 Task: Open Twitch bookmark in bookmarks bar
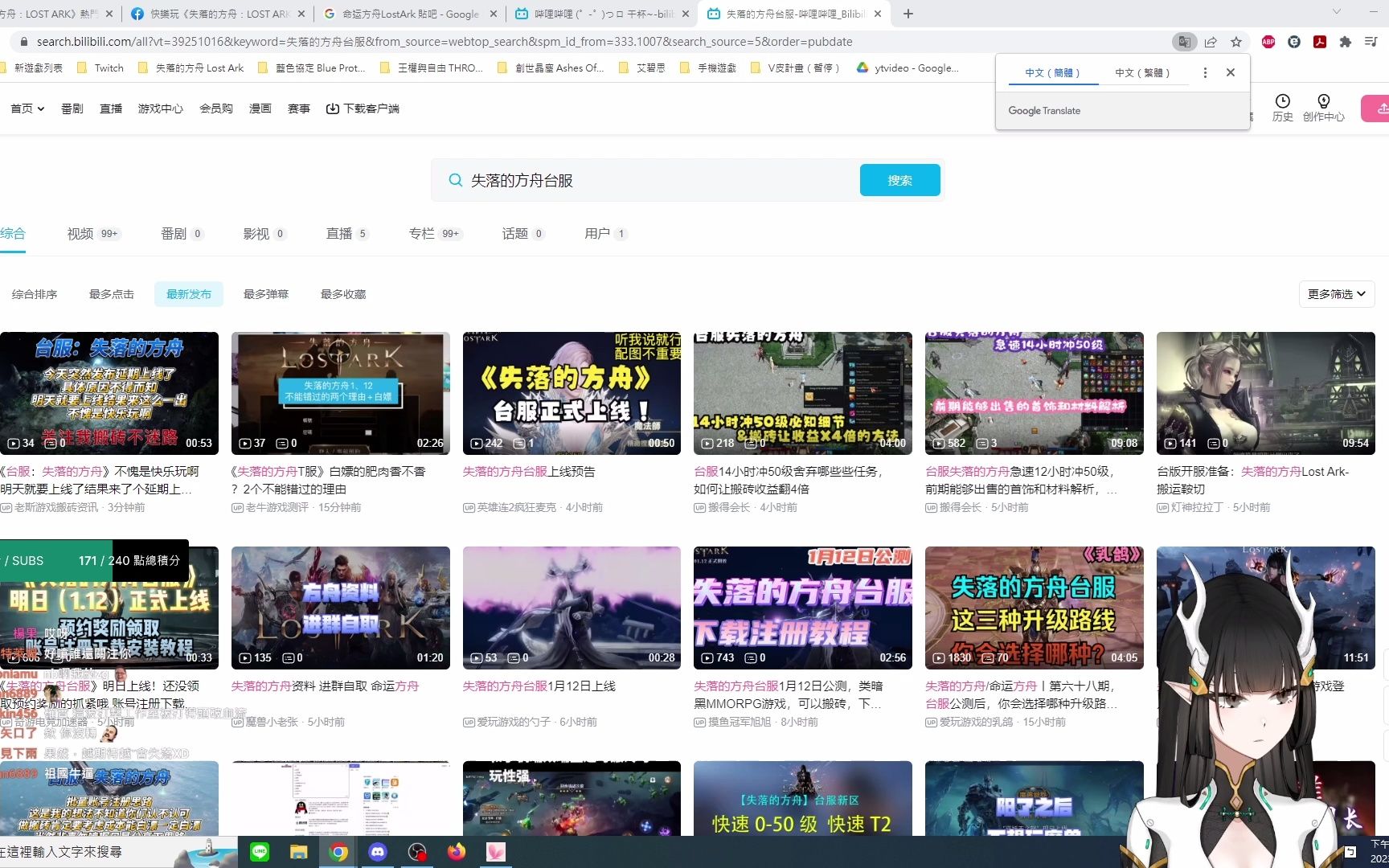click(x=100, y=68)
